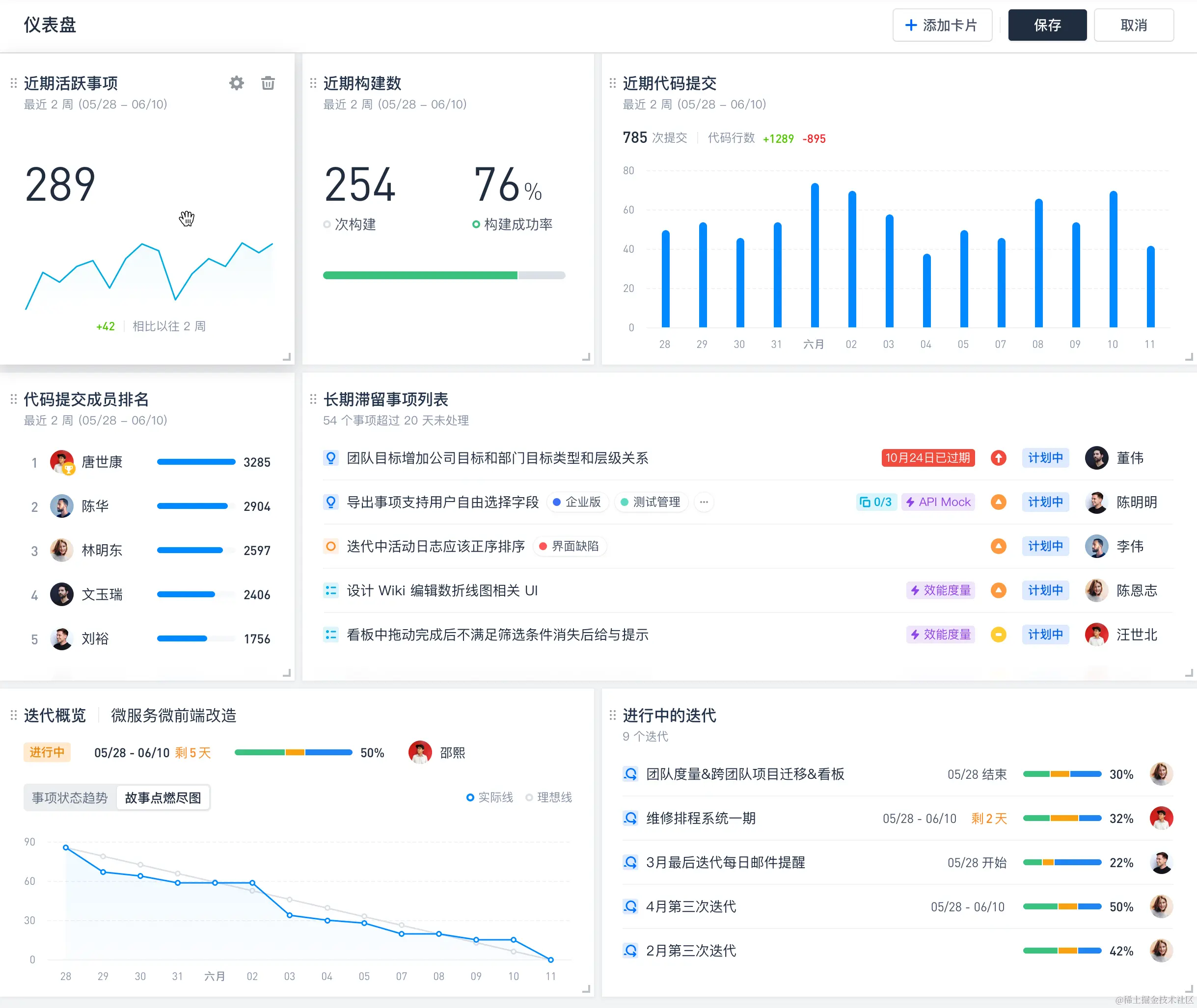
Task: Click red high-priority arrow on first stalled item
Action: 998,458
